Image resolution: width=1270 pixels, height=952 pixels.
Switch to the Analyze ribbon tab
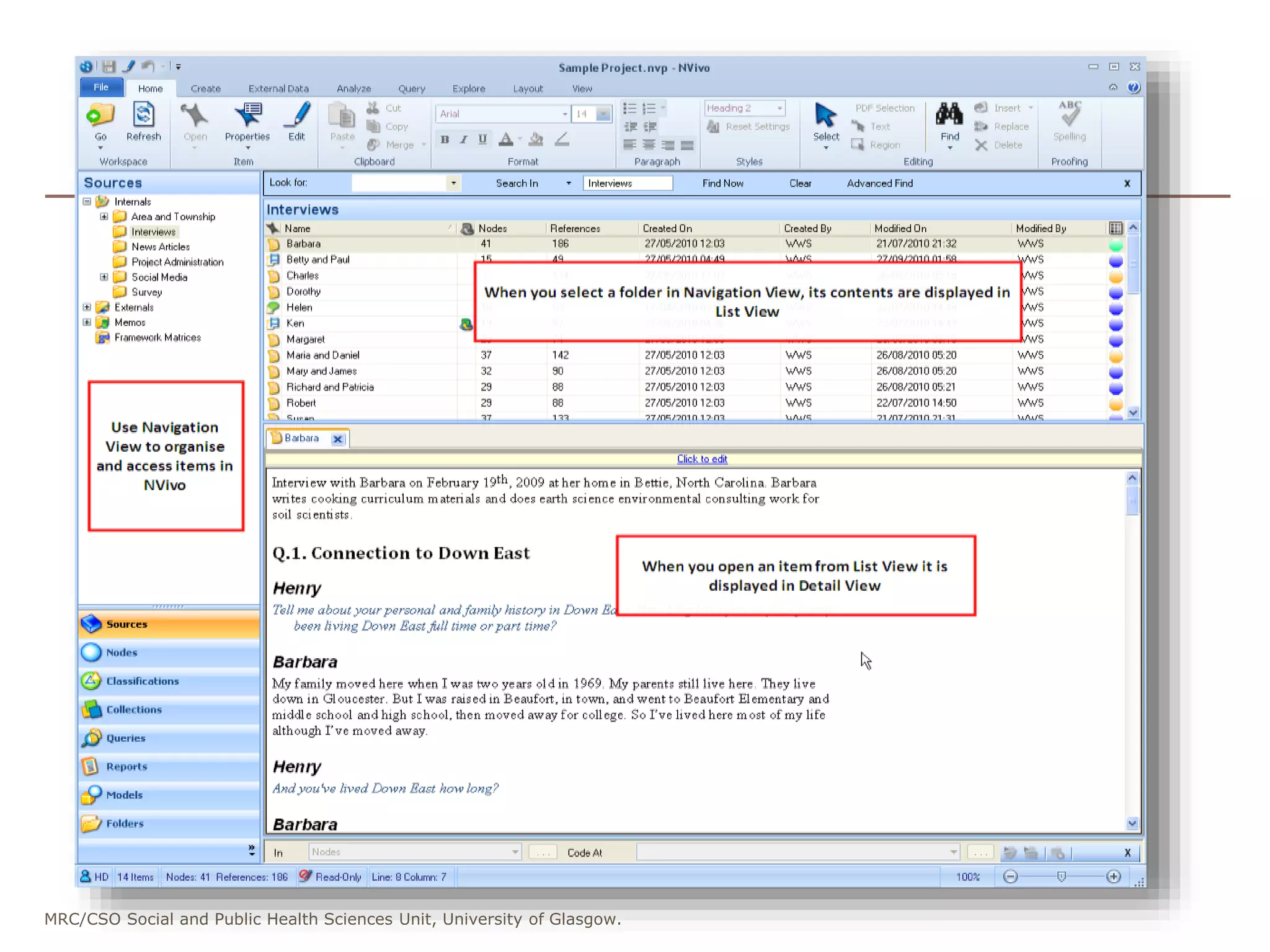[x=353, y=89]
